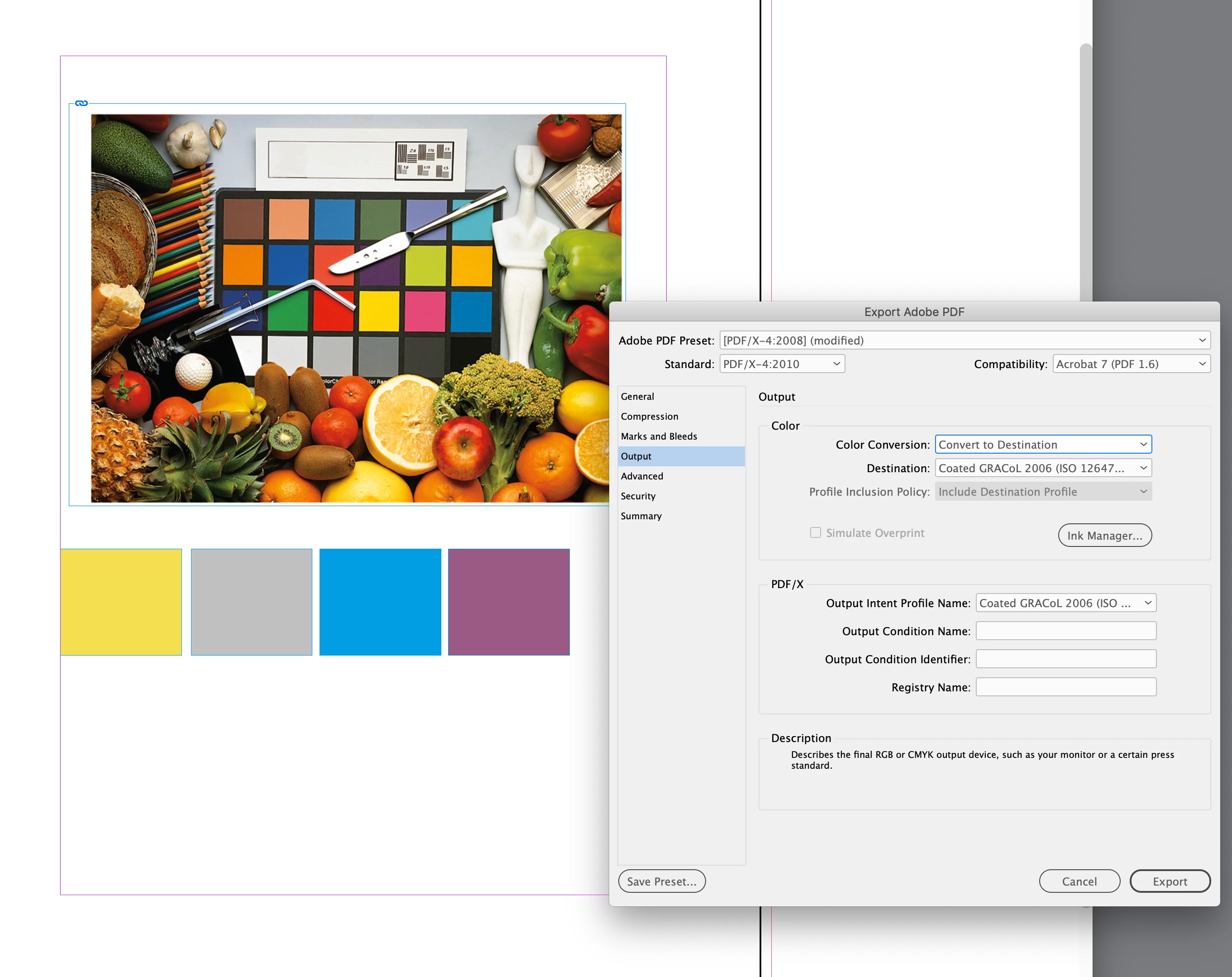
Task: Open the Security section
Action: click(638, 496)
